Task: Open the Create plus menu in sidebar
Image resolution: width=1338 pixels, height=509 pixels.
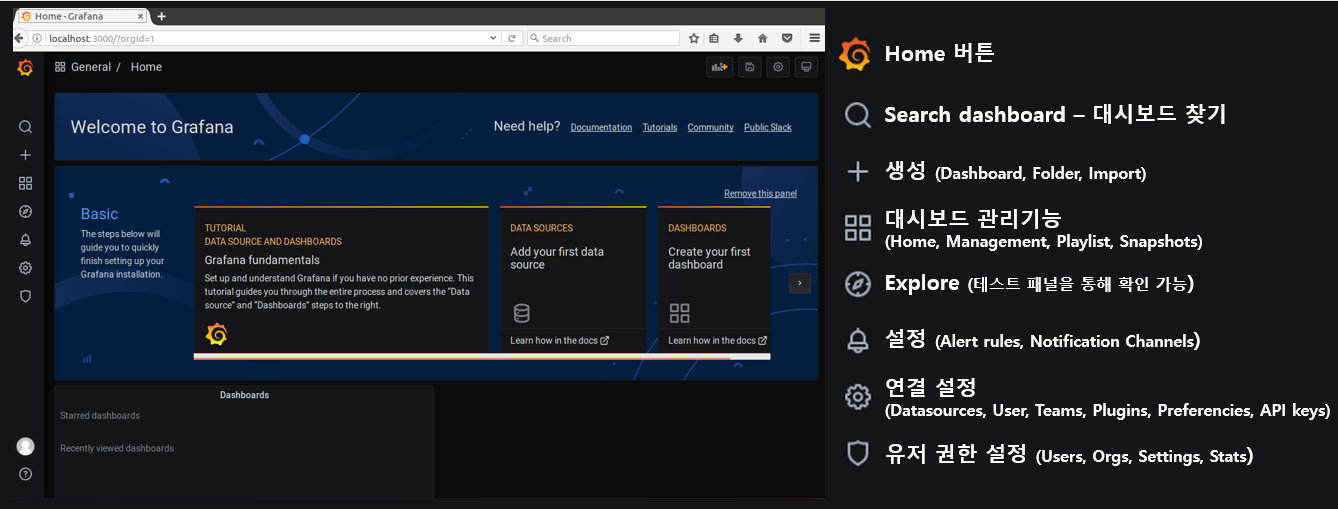Action: [x=25, y=155]
